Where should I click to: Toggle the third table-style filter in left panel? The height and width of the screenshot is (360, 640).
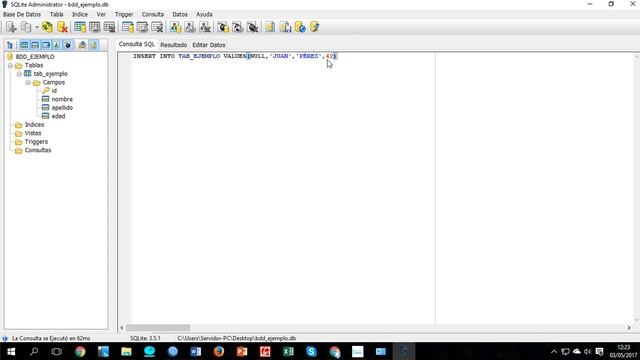(x=46, y=45)
